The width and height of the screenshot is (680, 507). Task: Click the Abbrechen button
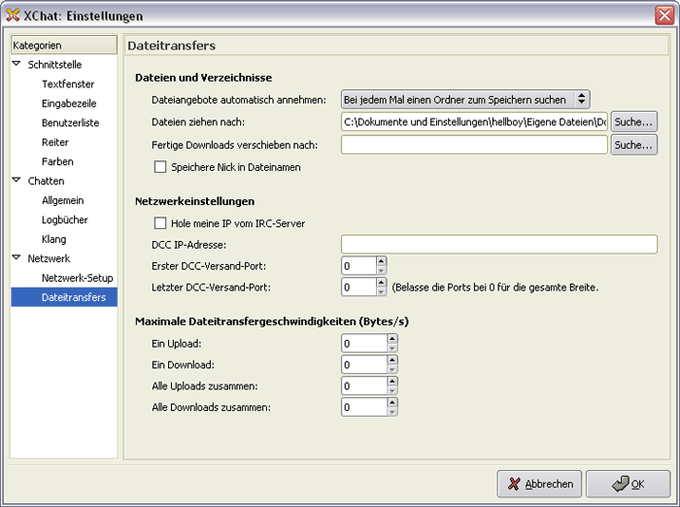pos(539,484)
